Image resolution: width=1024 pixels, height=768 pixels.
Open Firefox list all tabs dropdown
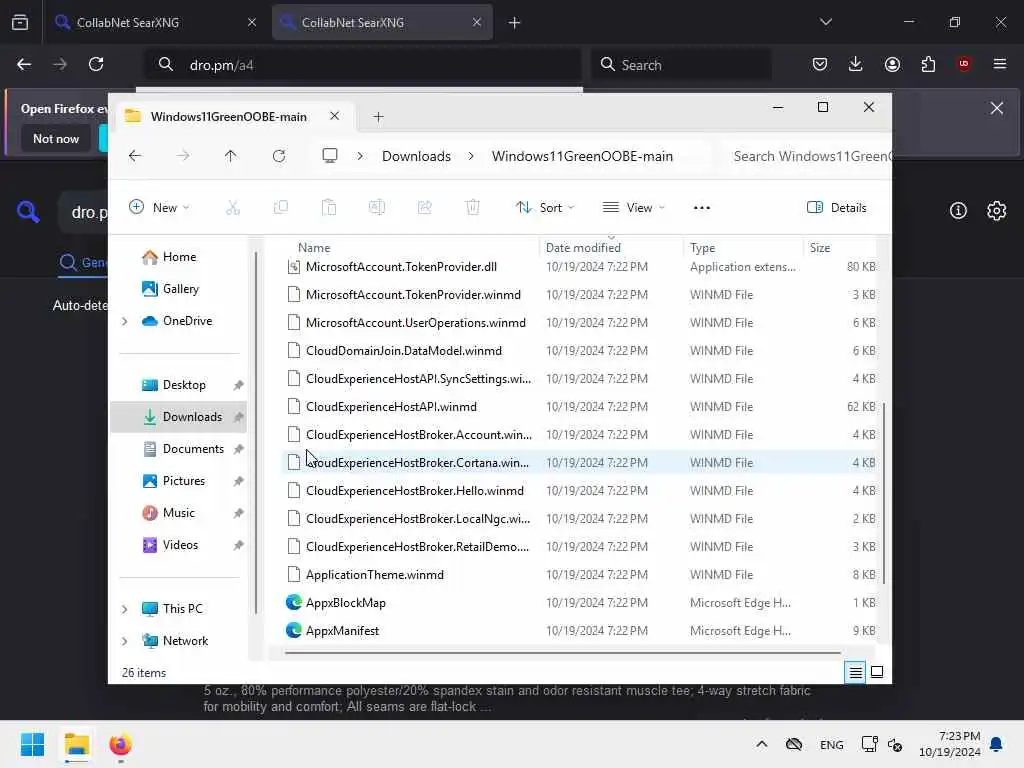click(826, 23)
